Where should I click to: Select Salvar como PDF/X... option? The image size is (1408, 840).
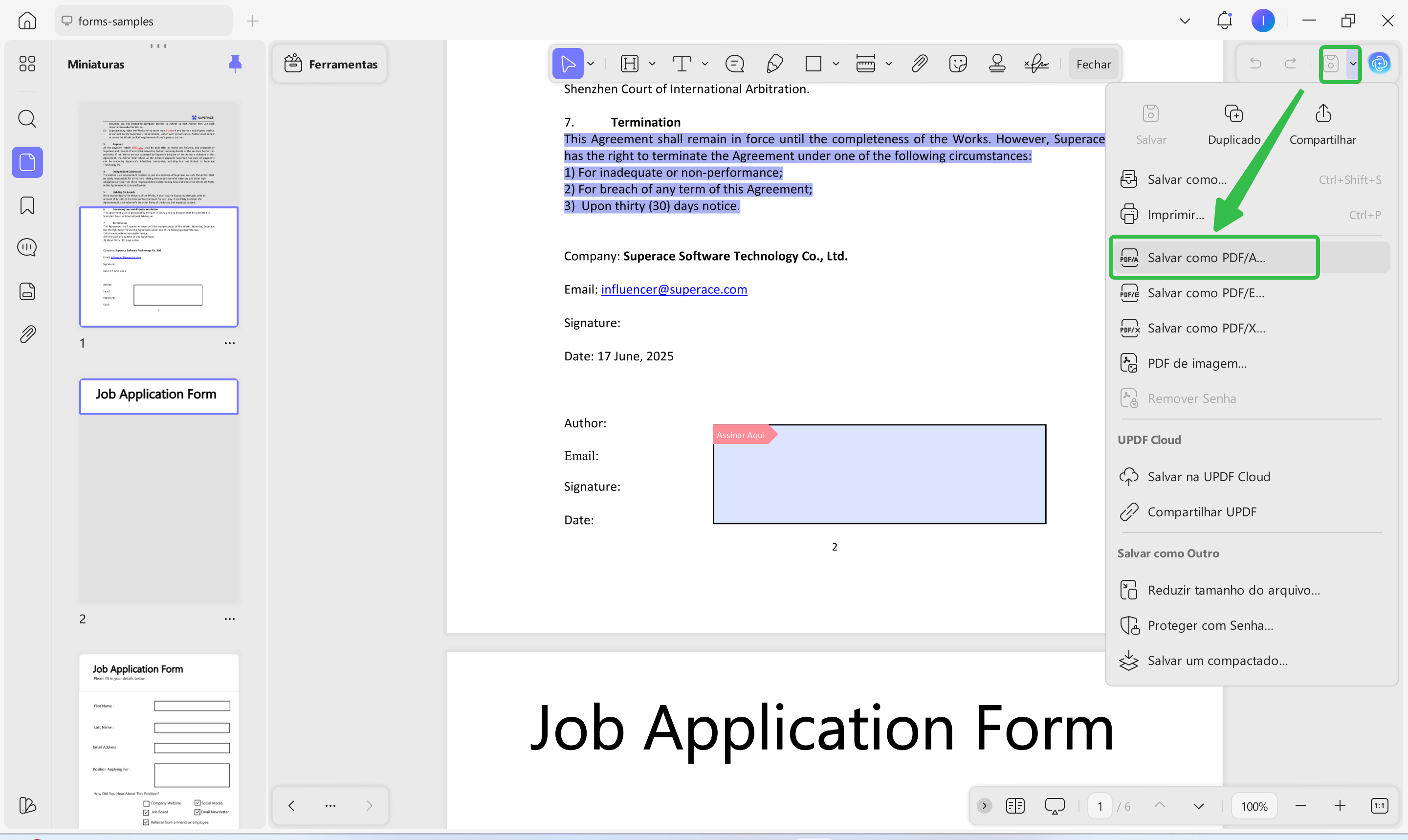[x=1251, y=328]
